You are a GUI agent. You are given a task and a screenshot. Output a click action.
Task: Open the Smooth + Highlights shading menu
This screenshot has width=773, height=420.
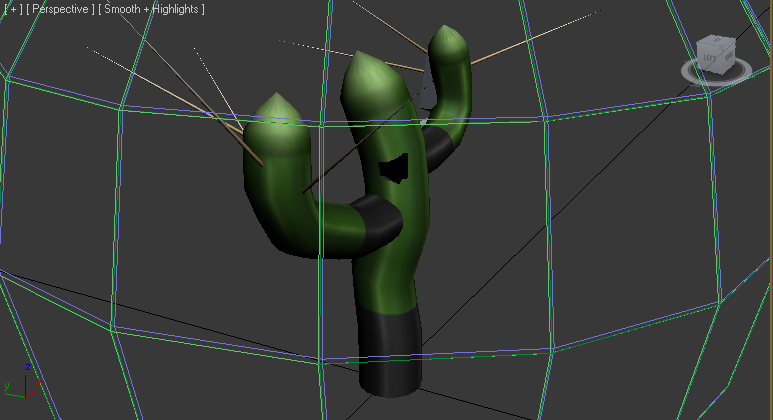click(x=151, y=9)
